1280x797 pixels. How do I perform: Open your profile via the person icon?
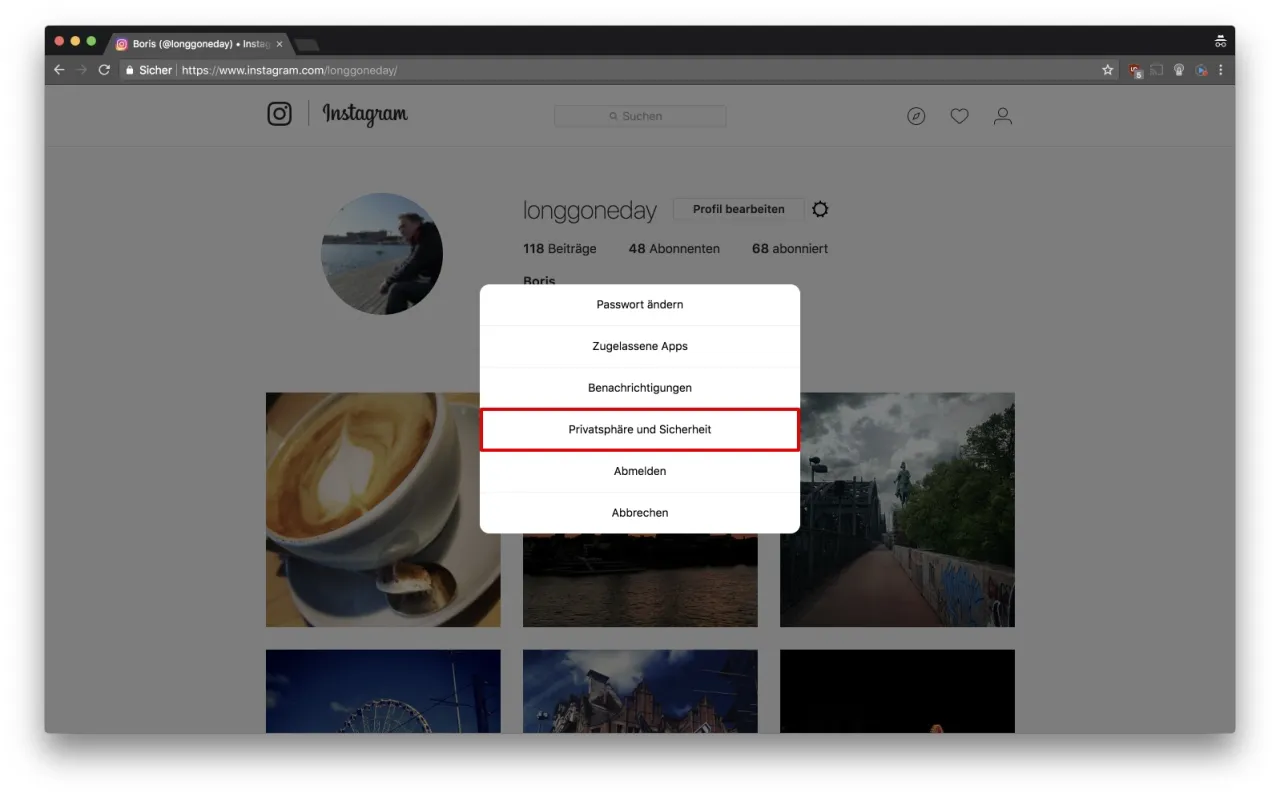click(x=1002, y=116)
